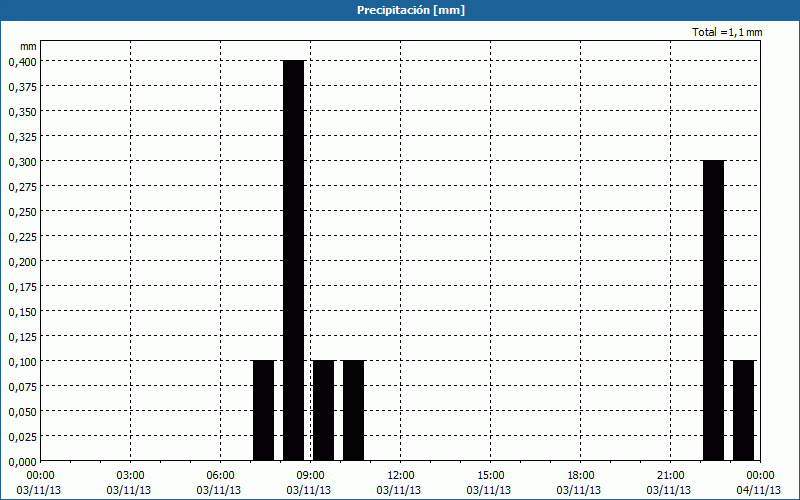Click the 18:00 time axis label
The image size is (800, 500).
(x=581, y=476)
